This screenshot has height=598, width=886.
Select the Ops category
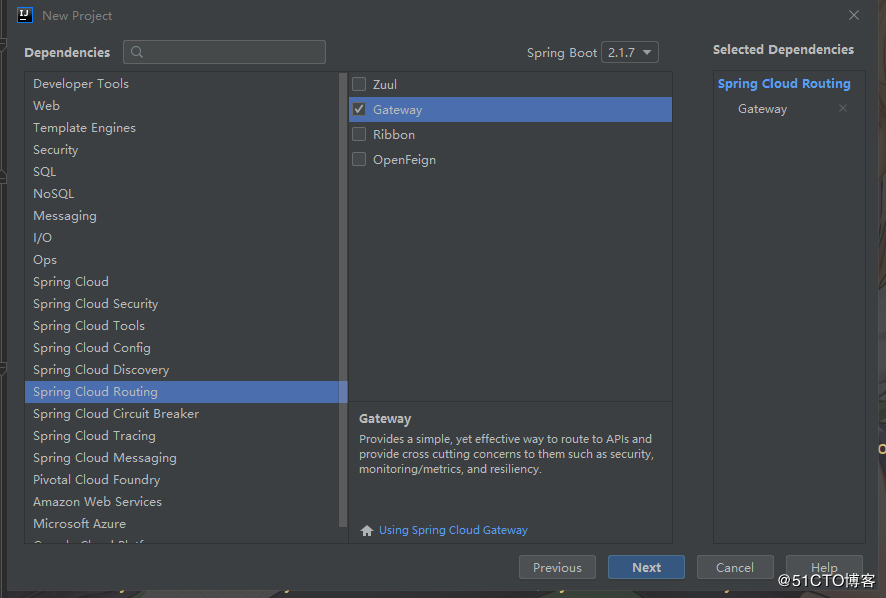tap(182, 260)
